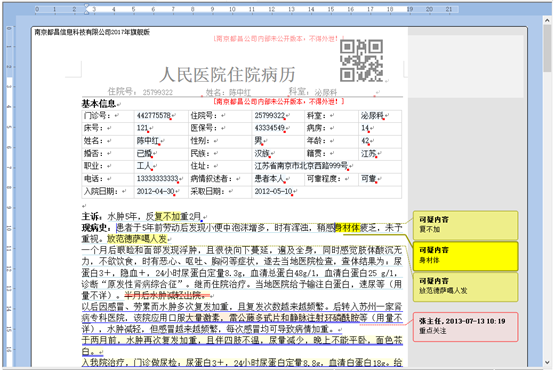Click the scroll-up arrow of the vertical scrollbar
Image resolution: width=555 pixels, height=370 pixels.
[x=548, y=20]
